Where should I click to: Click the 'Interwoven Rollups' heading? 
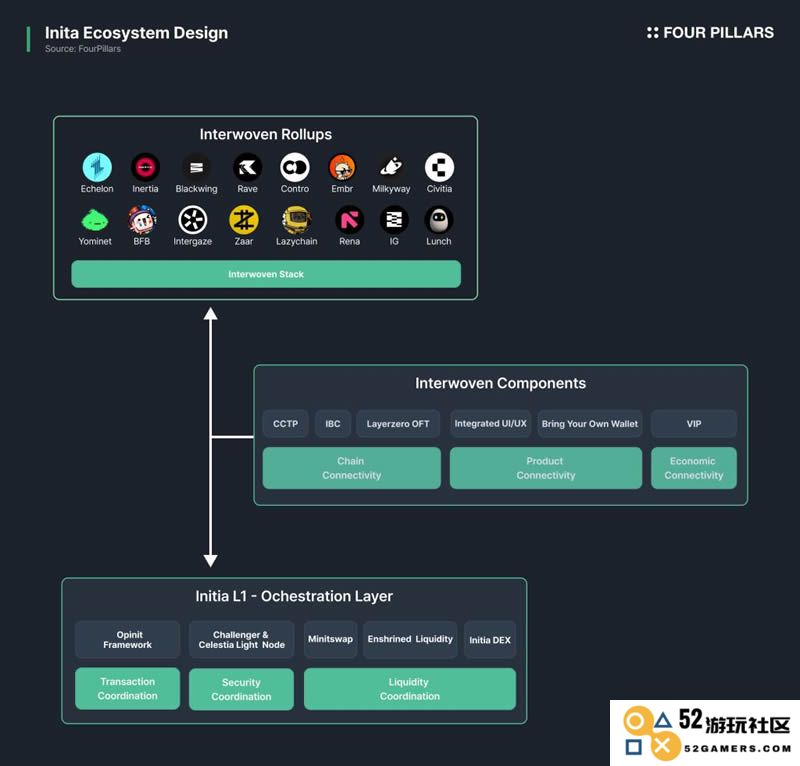pyautogui.click(x=266, y=134)
